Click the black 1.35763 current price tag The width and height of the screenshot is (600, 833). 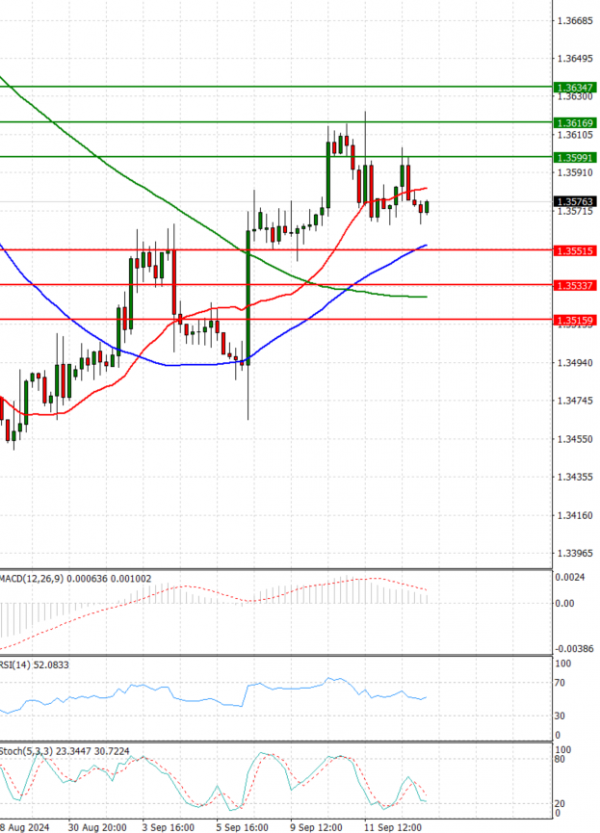(x=575, y=201)
